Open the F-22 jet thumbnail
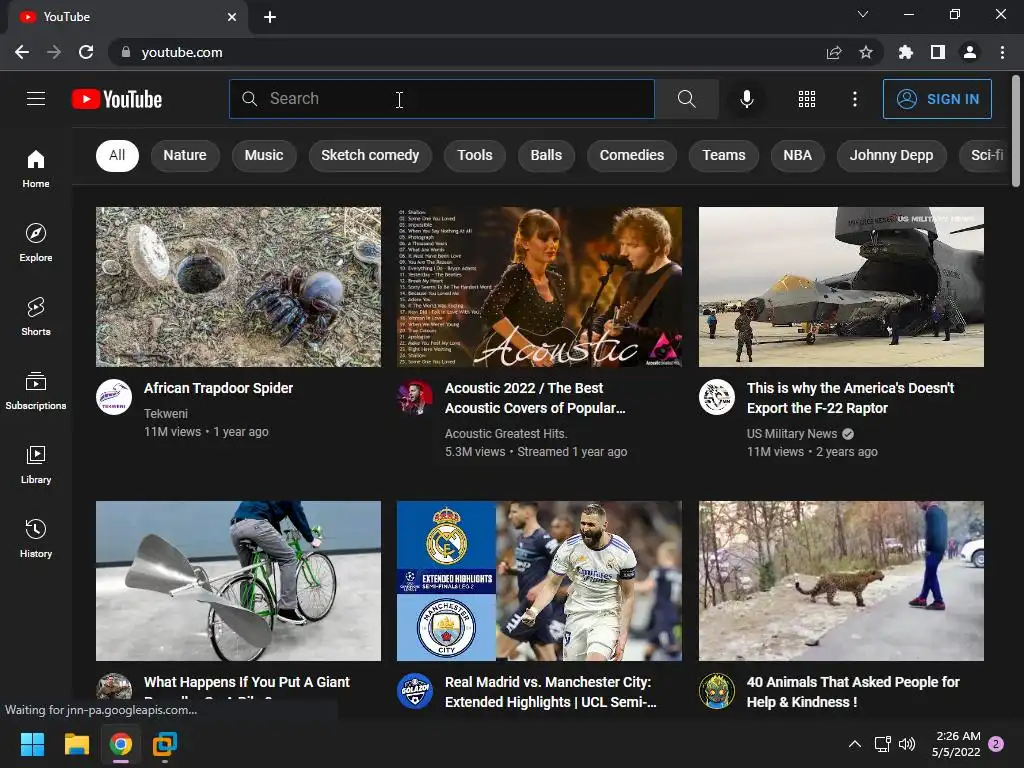Screen dimensions: 1024x768 tap(841, 287)
